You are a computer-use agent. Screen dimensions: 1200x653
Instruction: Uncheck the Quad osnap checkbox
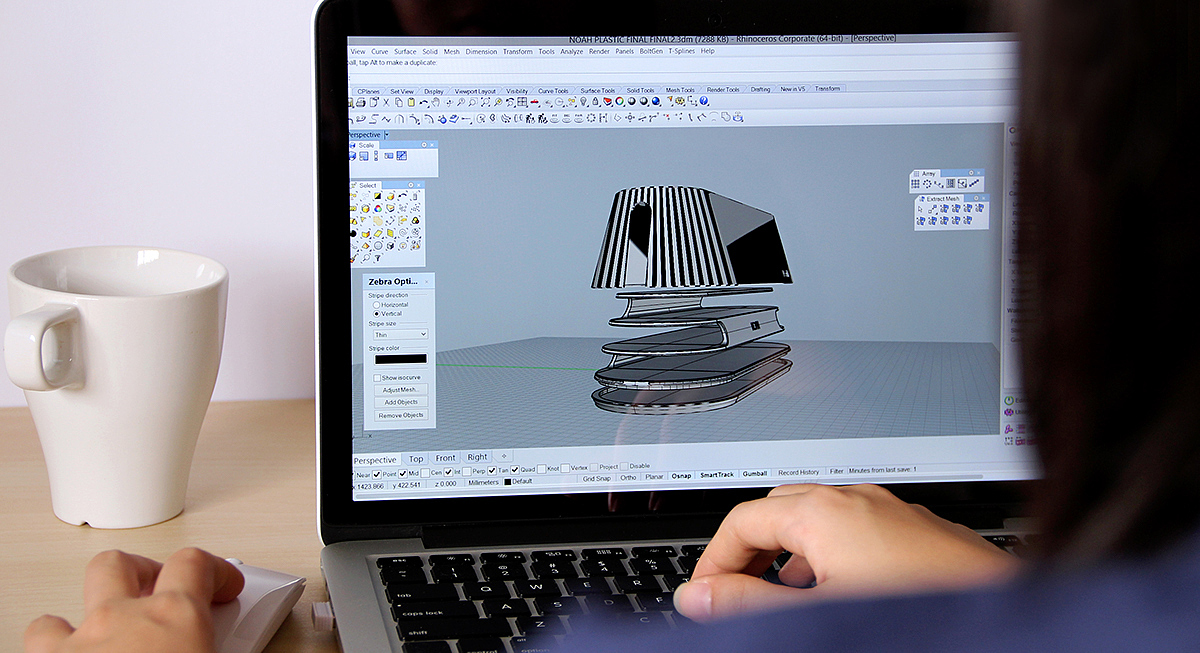(x=515, y=471)
